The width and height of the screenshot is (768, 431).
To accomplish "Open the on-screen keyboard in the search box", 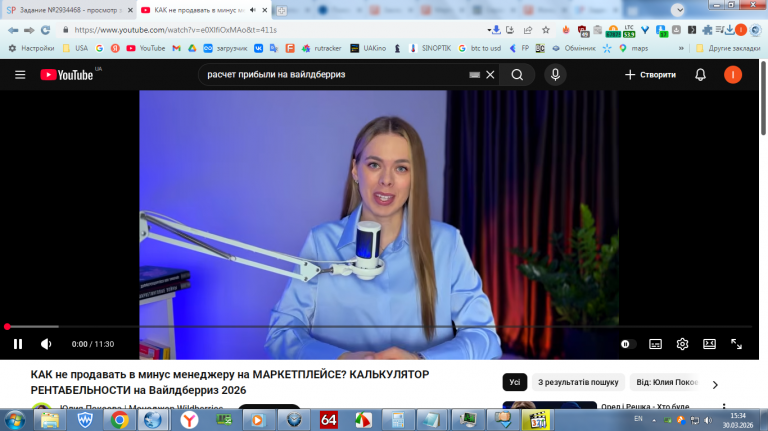I will tap(474, 75).
